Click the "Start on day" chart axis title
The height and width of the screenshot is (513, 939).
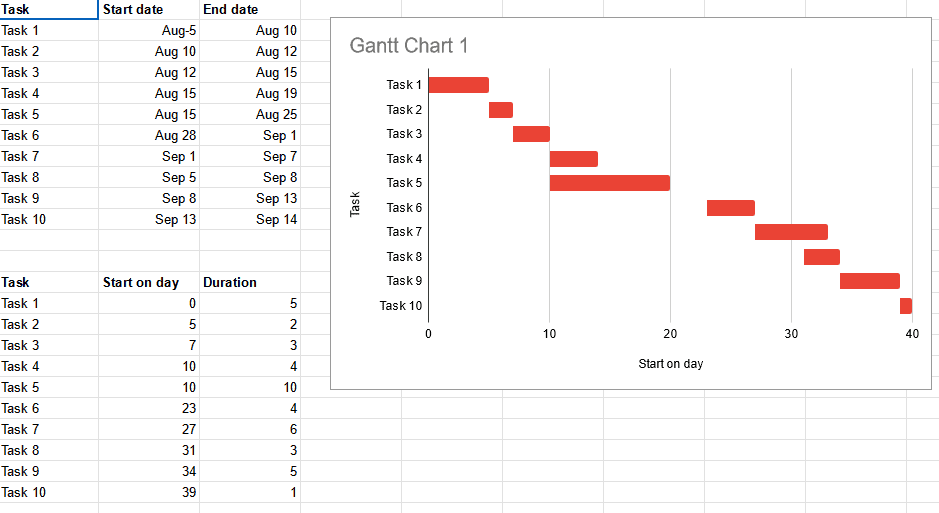click(x=670, y=364)
